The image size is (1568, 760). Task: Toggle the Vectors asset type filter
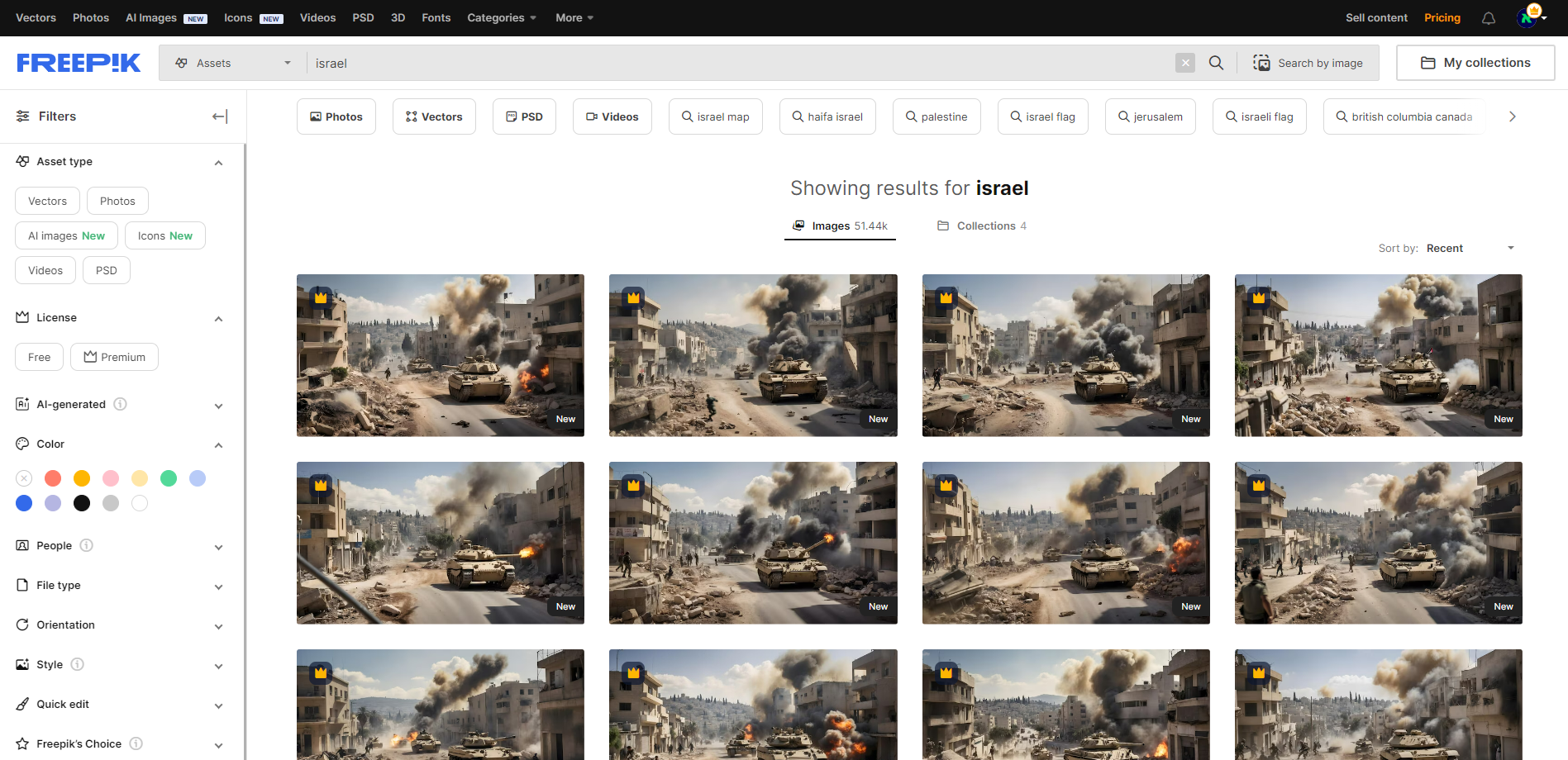tap(47, 201)
